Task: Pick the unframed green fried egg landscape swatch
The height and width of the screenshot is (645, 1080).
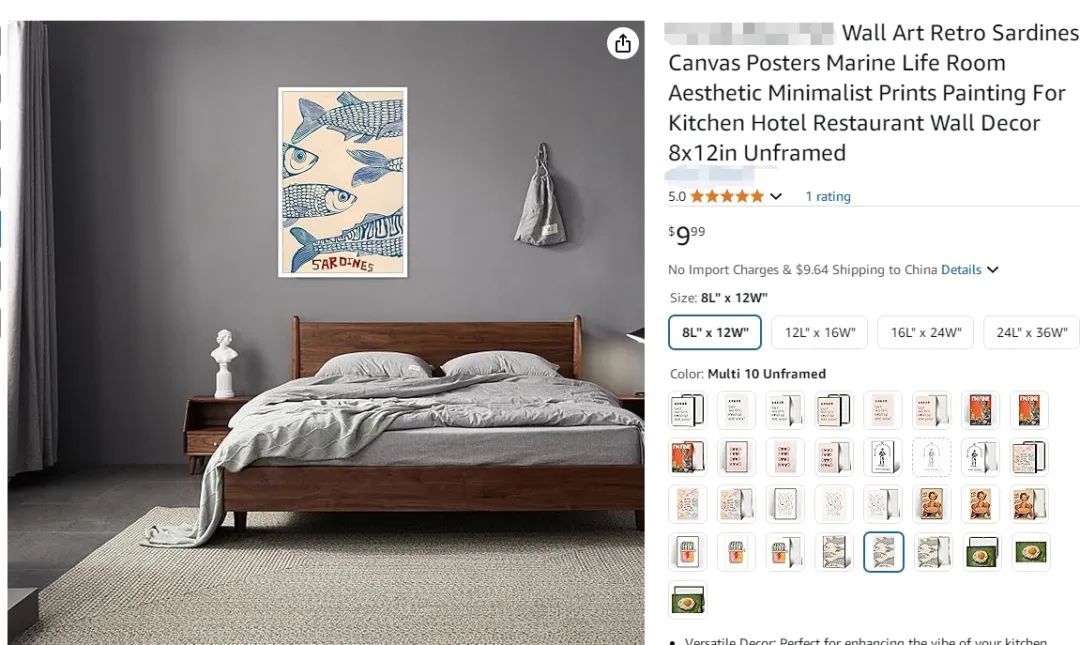Action: [x=1030, y=552]
